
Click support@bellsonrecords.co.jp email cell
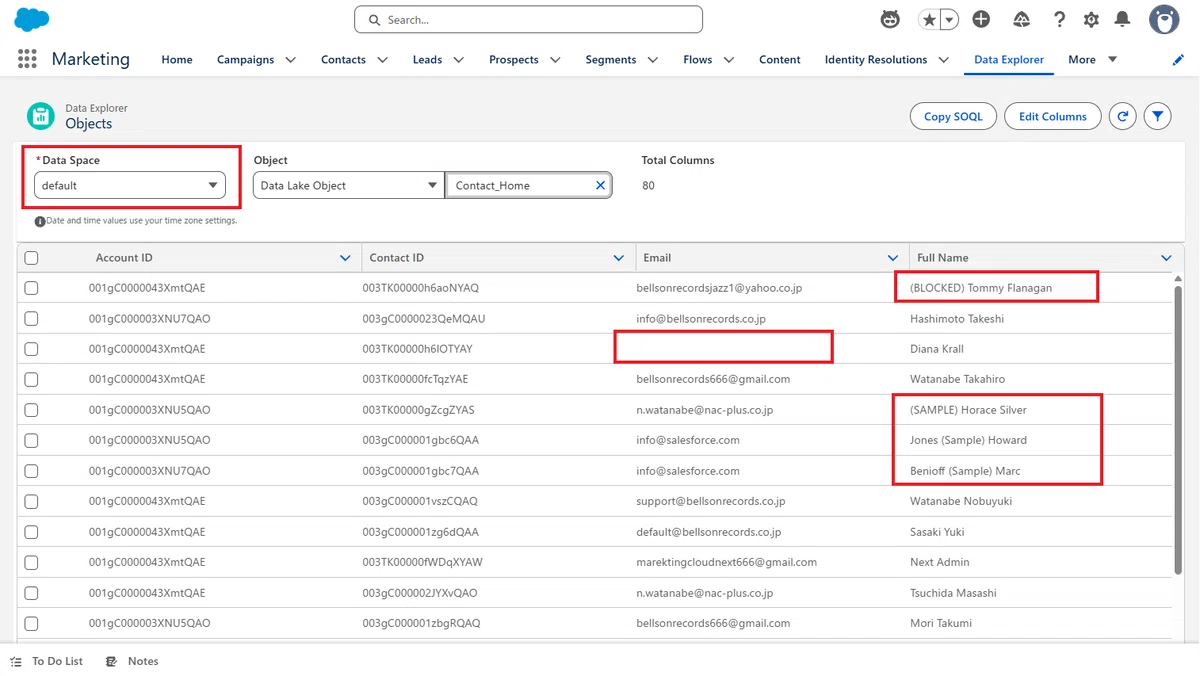click(711, 501)
